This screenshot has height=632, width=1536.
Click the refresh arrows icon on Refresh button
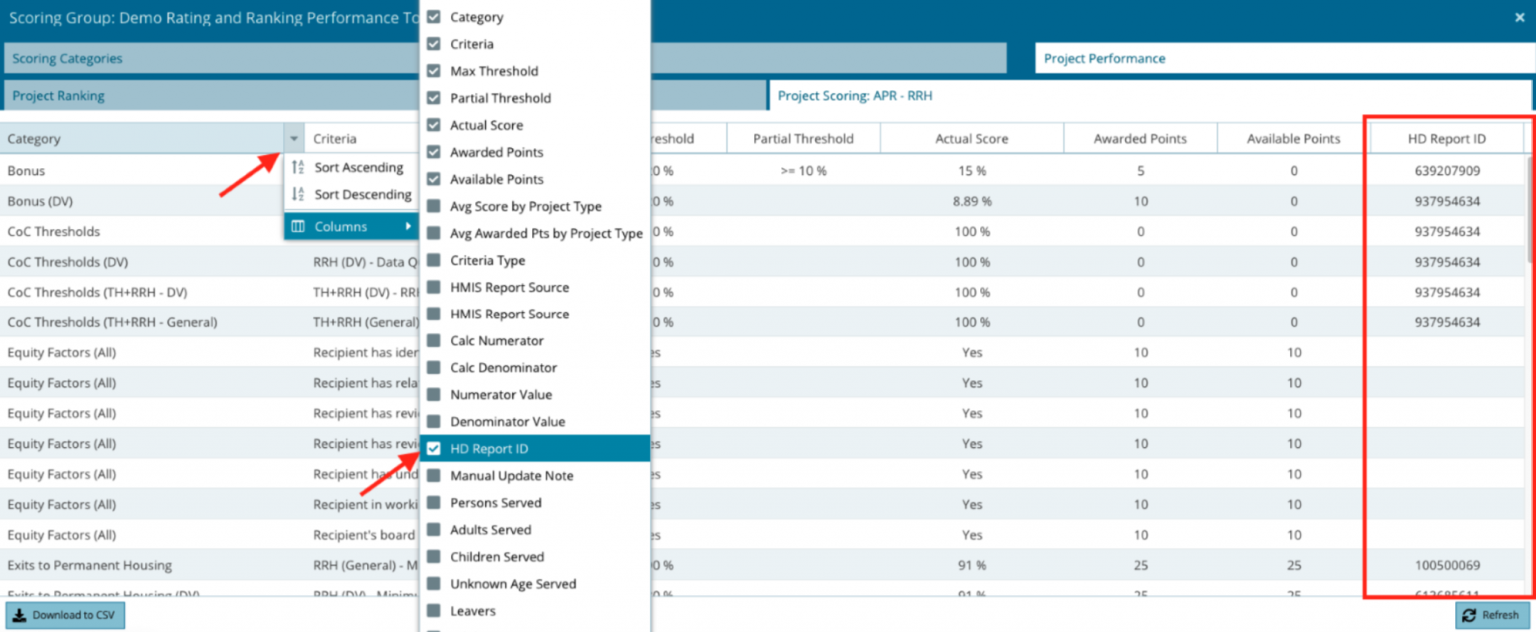tap(1467, 615)
